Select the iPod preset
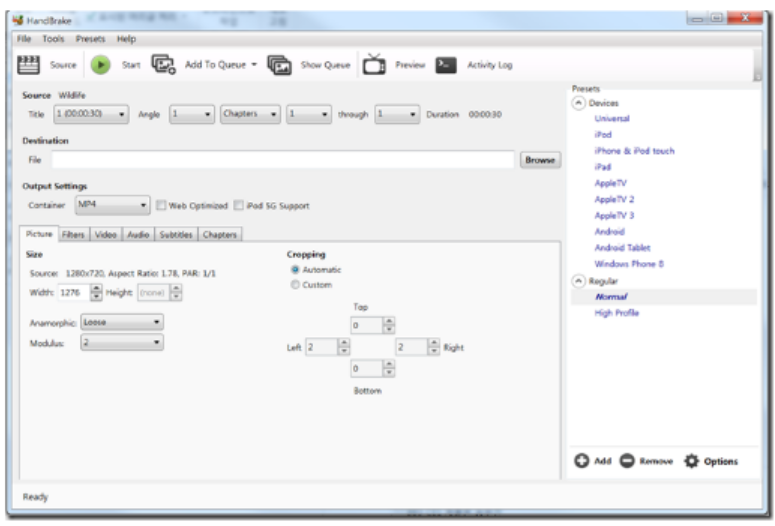The image size is (775, 526). tap(603, 134)
